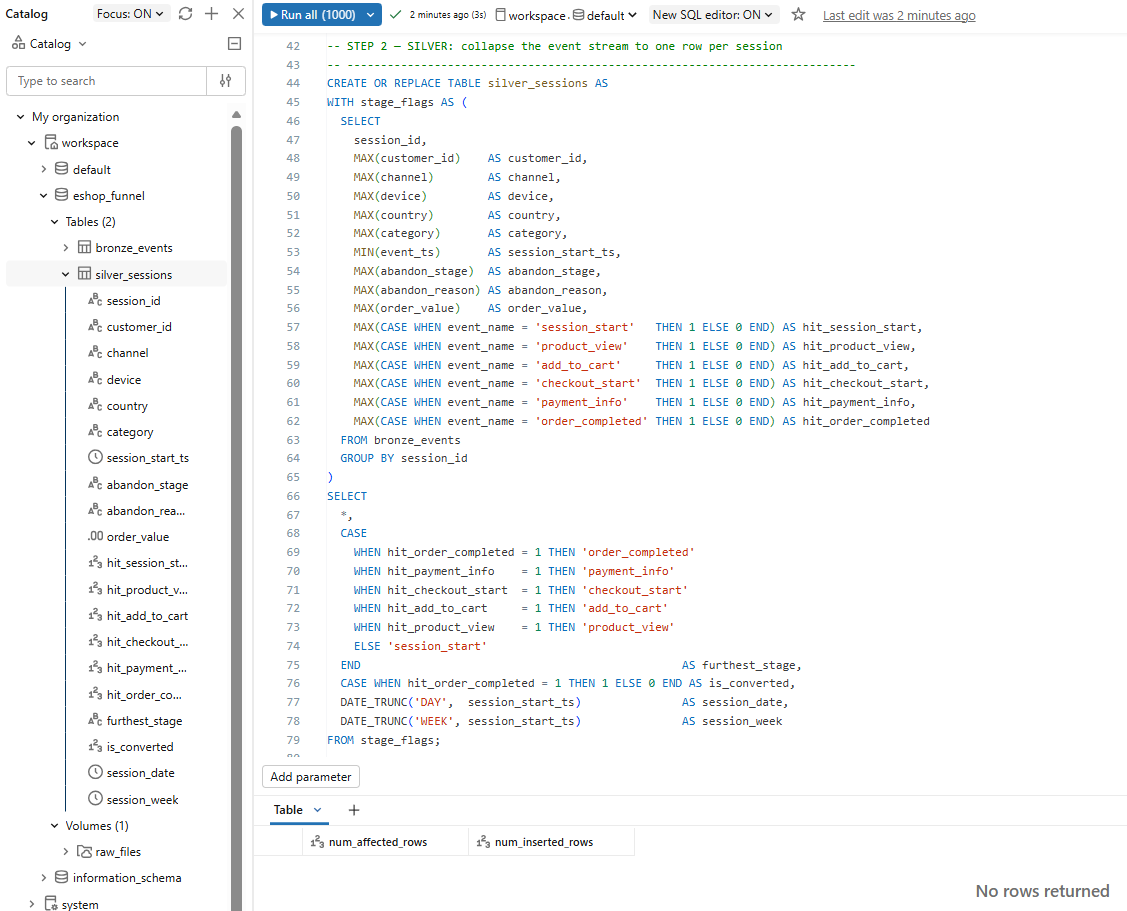
Task: Open the Table result tab dropdown
Action: point(317,810)
